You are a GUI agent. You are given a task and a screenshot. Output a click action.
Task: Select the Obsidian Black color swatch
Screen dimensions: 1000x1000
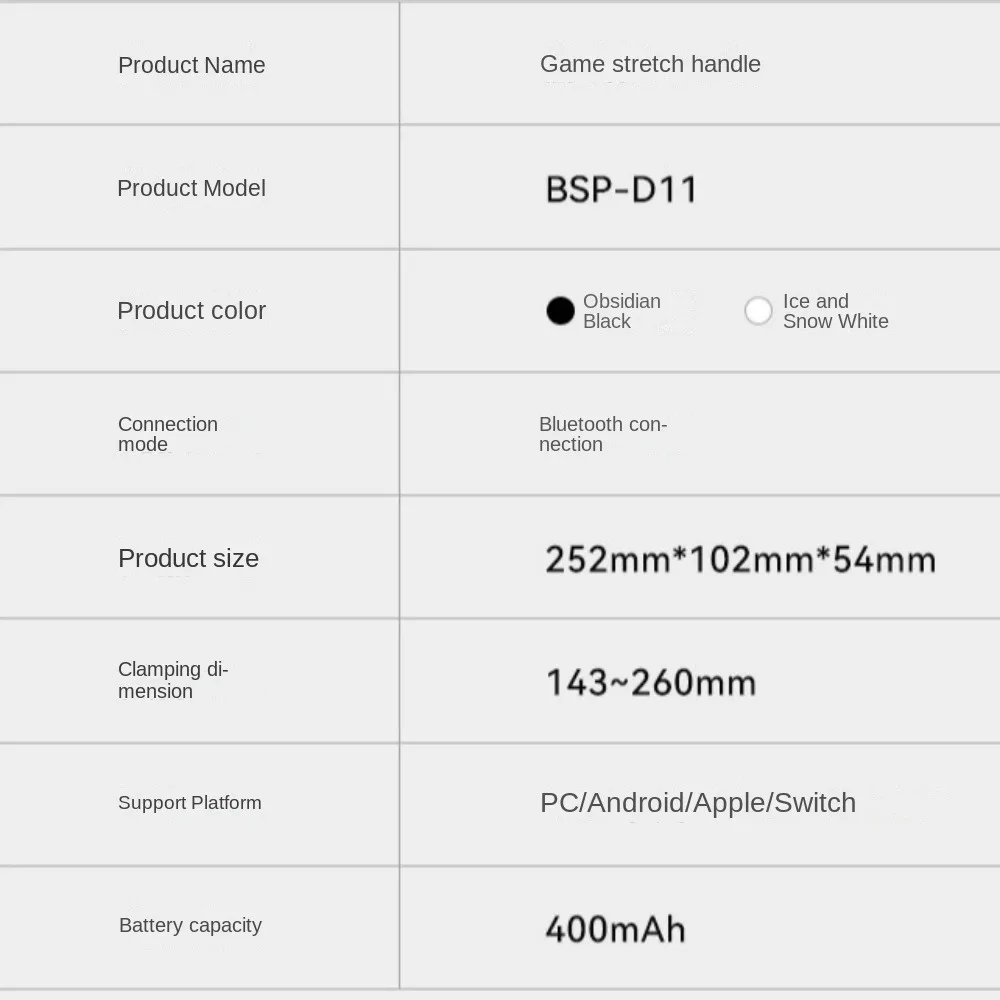560,311
